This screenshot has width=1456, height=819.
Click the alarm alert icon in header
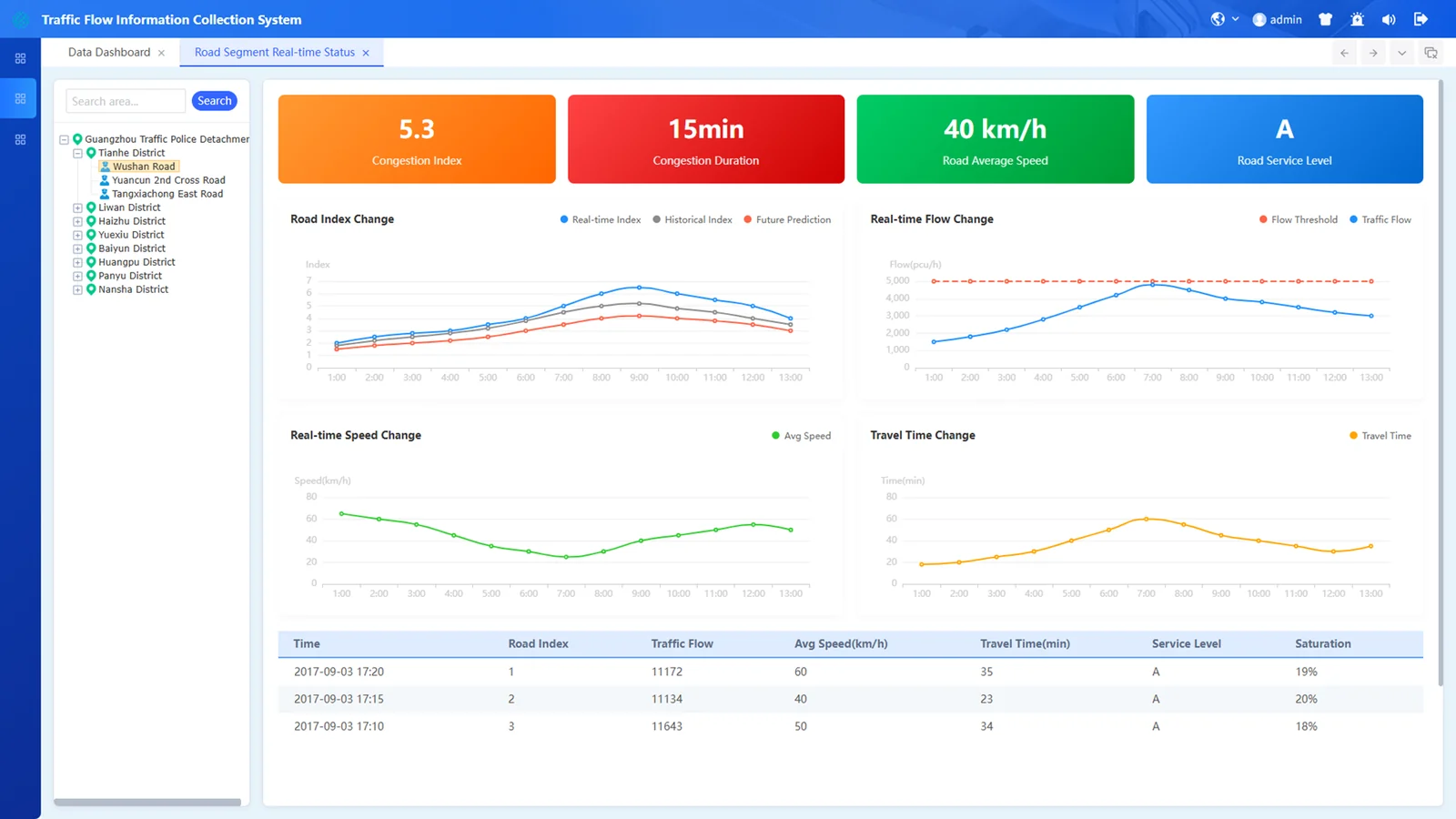(x=1357, y=19)
